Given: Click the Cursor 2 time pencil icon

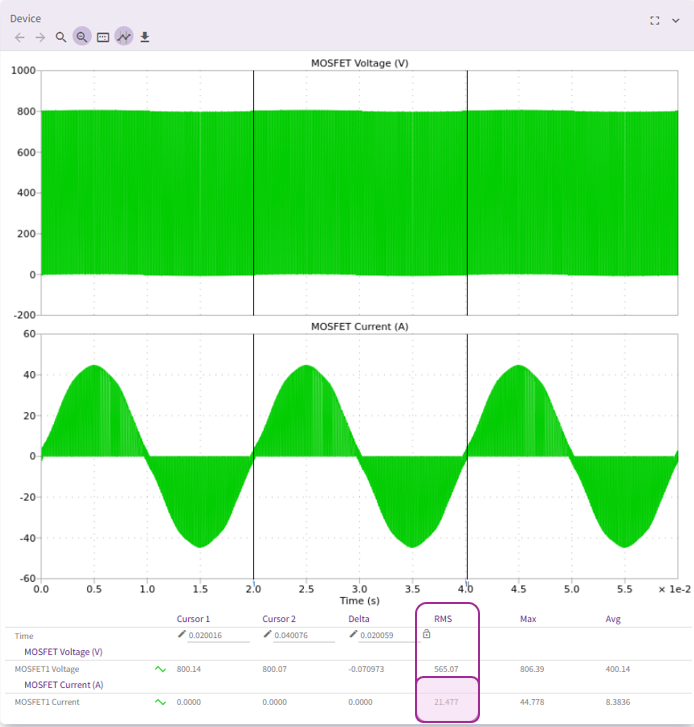Looking at the screenshot, I should (x=267, y=634).
